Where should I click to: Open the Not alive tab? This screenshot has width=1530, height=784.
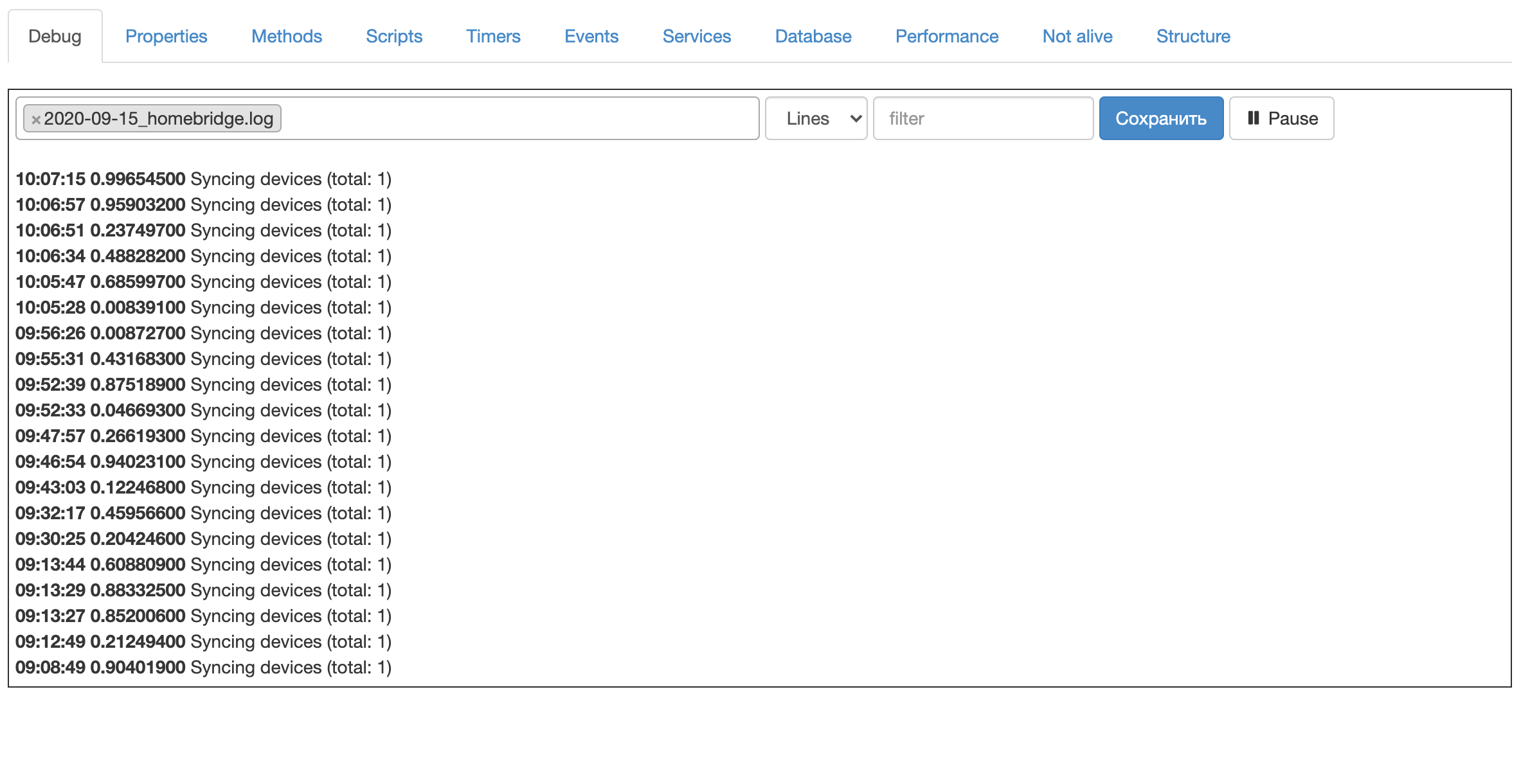[x=1077, y=36]
